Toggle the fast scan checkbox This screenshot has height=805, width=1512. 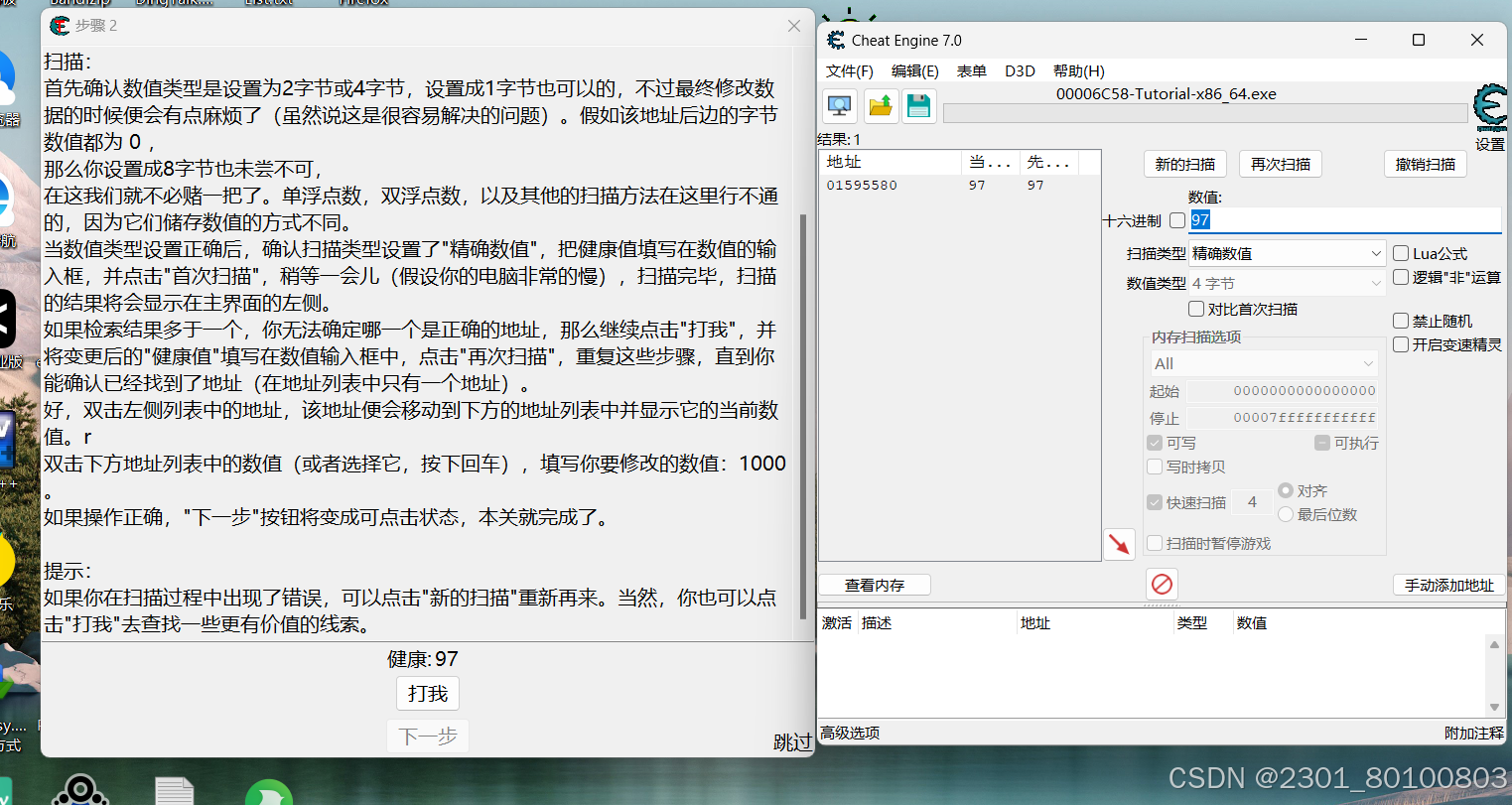[x=1155, y=502]
